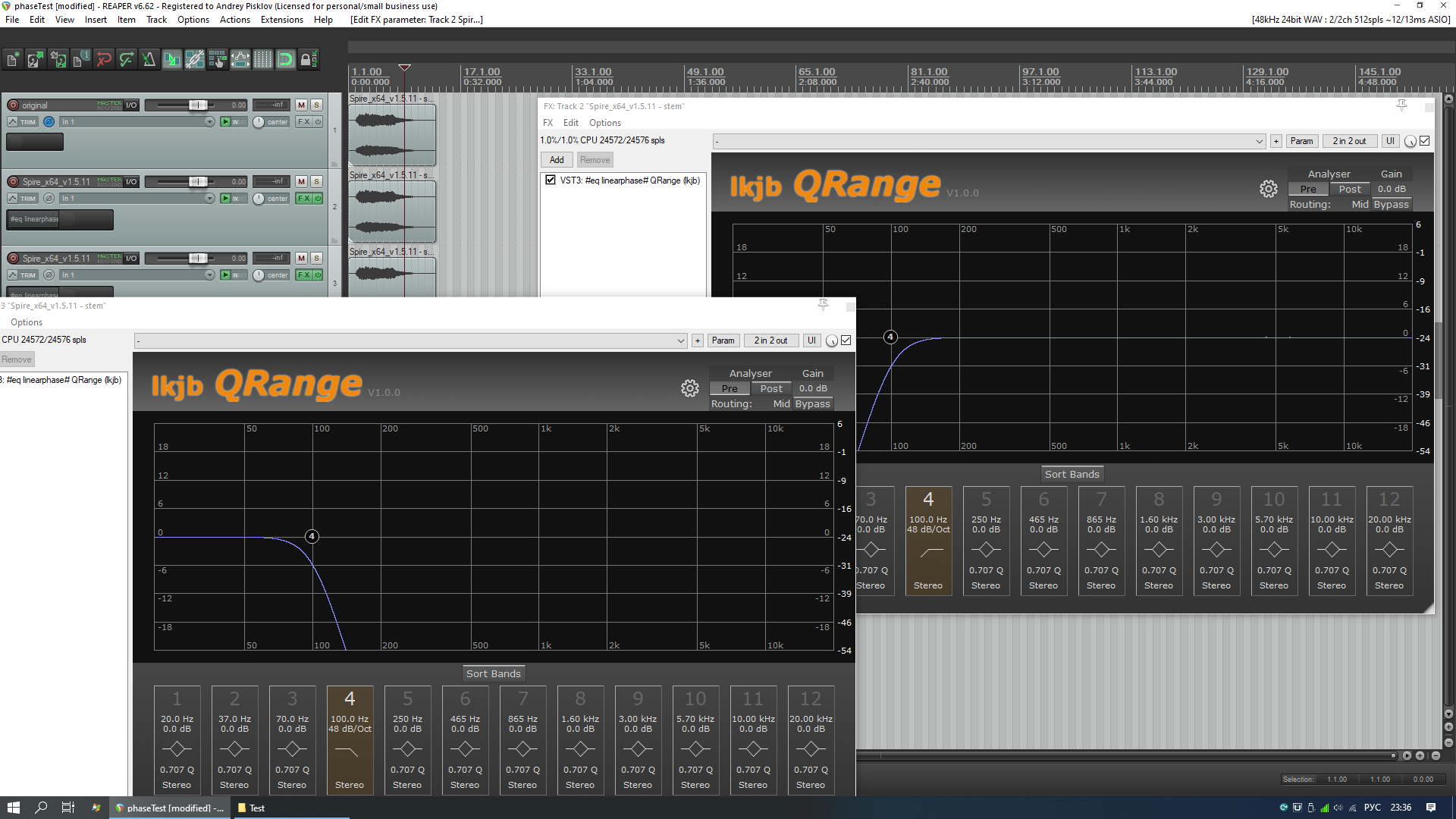
Task: Open the preset dropdown in the Track 3 FX window
Action: coord(680,340)
